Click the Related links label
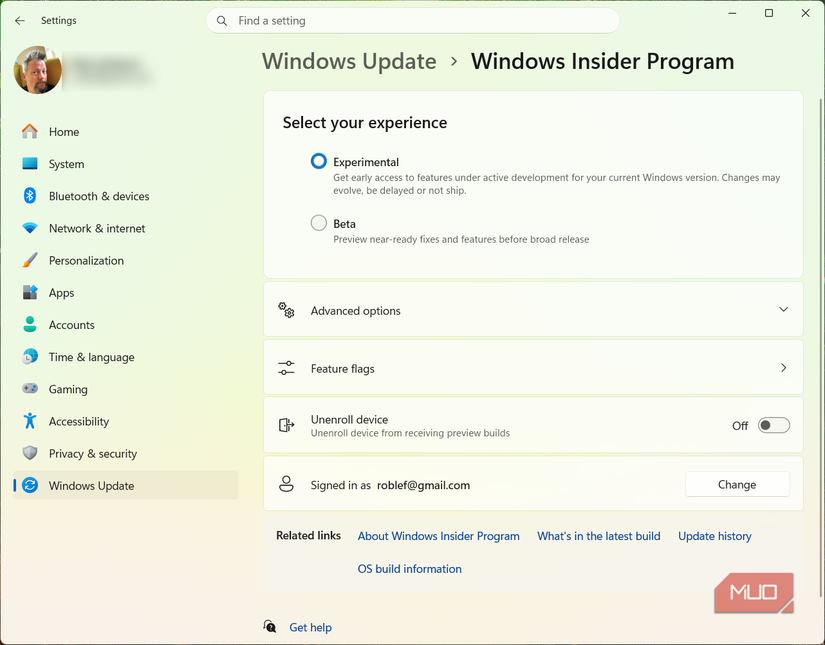This screenshot has height=645, width=825. 308,535
